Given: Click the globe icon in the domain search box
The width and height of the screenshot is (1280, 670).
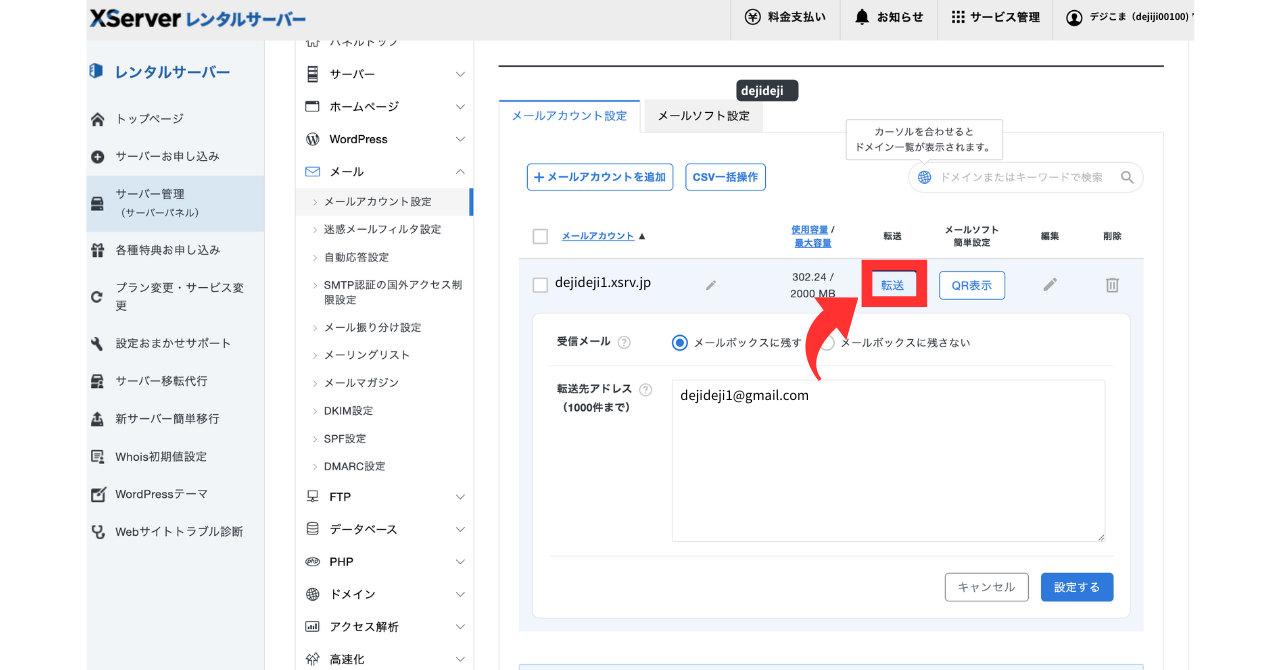Looking at the screenshot, I should (x=924, y=177).
